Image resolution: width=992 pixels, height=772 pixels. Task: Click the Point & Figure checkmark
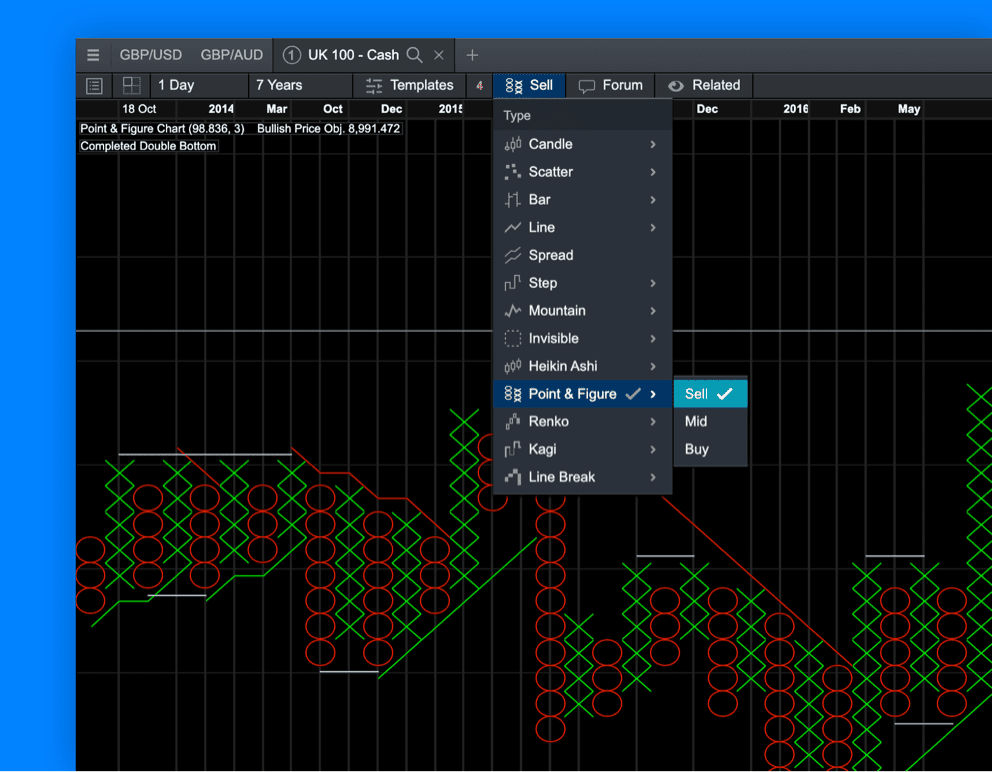(633, 394)
